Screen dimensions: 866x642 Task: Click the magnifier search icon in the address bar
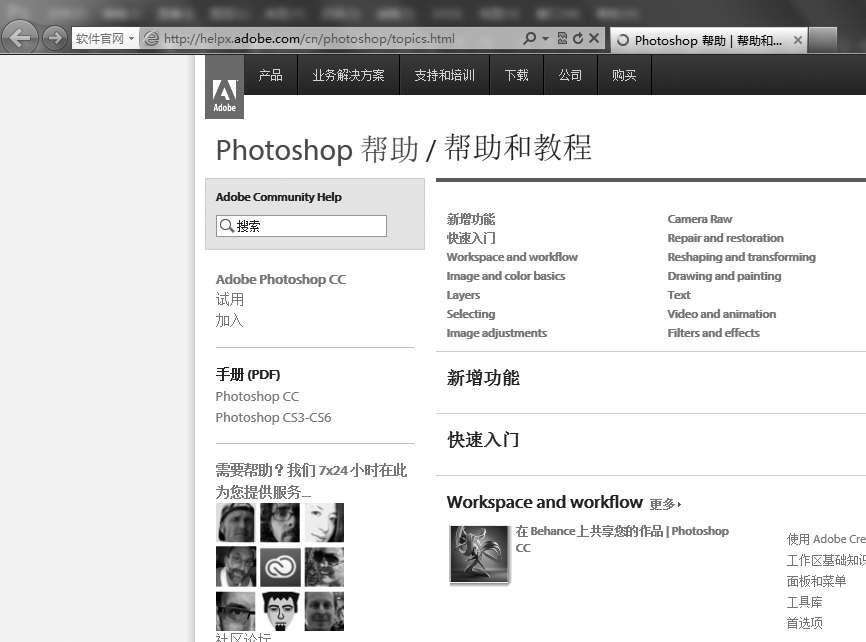pyautogui.click(x=530, y=39)
